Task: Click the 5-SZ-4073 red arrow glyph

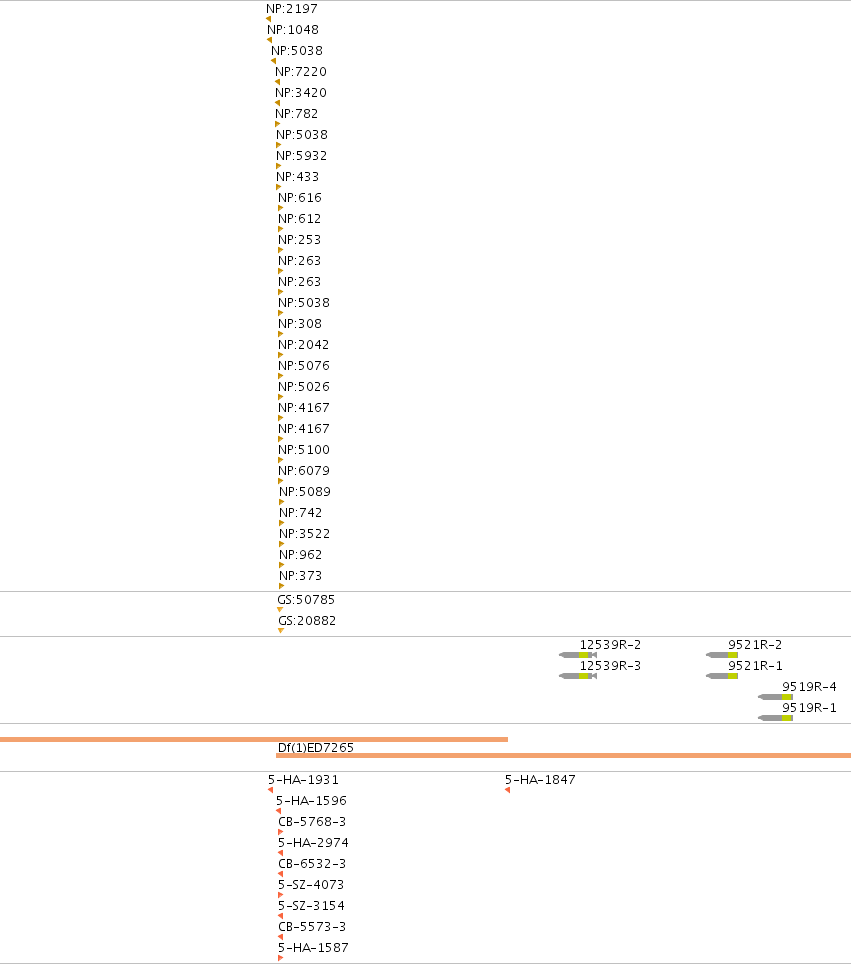Action: pyautogui.click(x=280, y=895)
